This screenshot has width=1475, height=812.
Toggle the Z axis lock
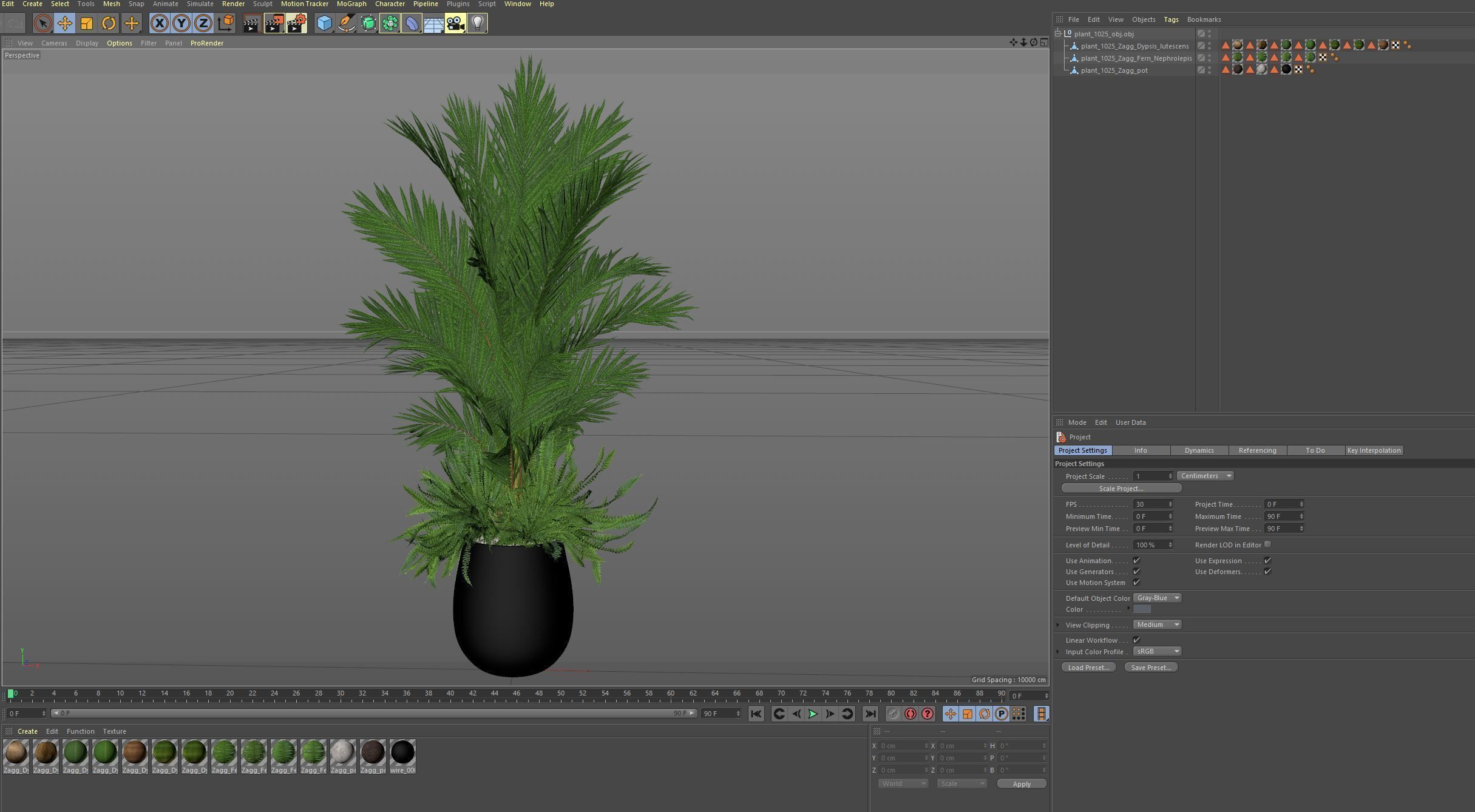tap(203, 24)
